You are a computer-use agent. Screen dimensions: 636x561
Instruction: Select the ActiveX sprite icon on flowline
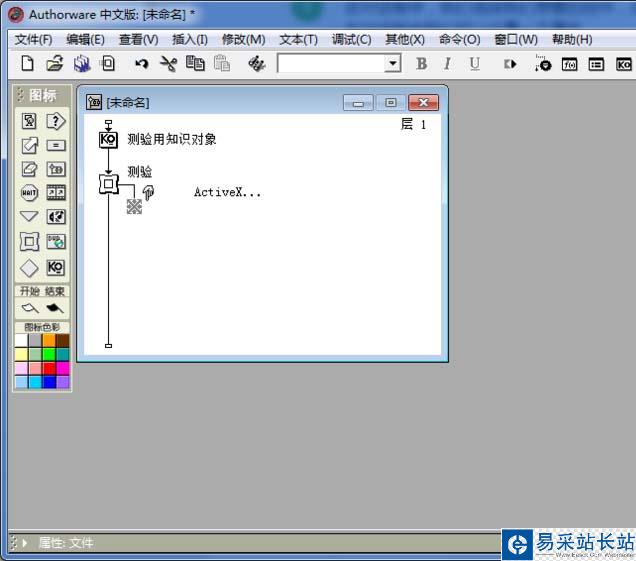(134, 206)
